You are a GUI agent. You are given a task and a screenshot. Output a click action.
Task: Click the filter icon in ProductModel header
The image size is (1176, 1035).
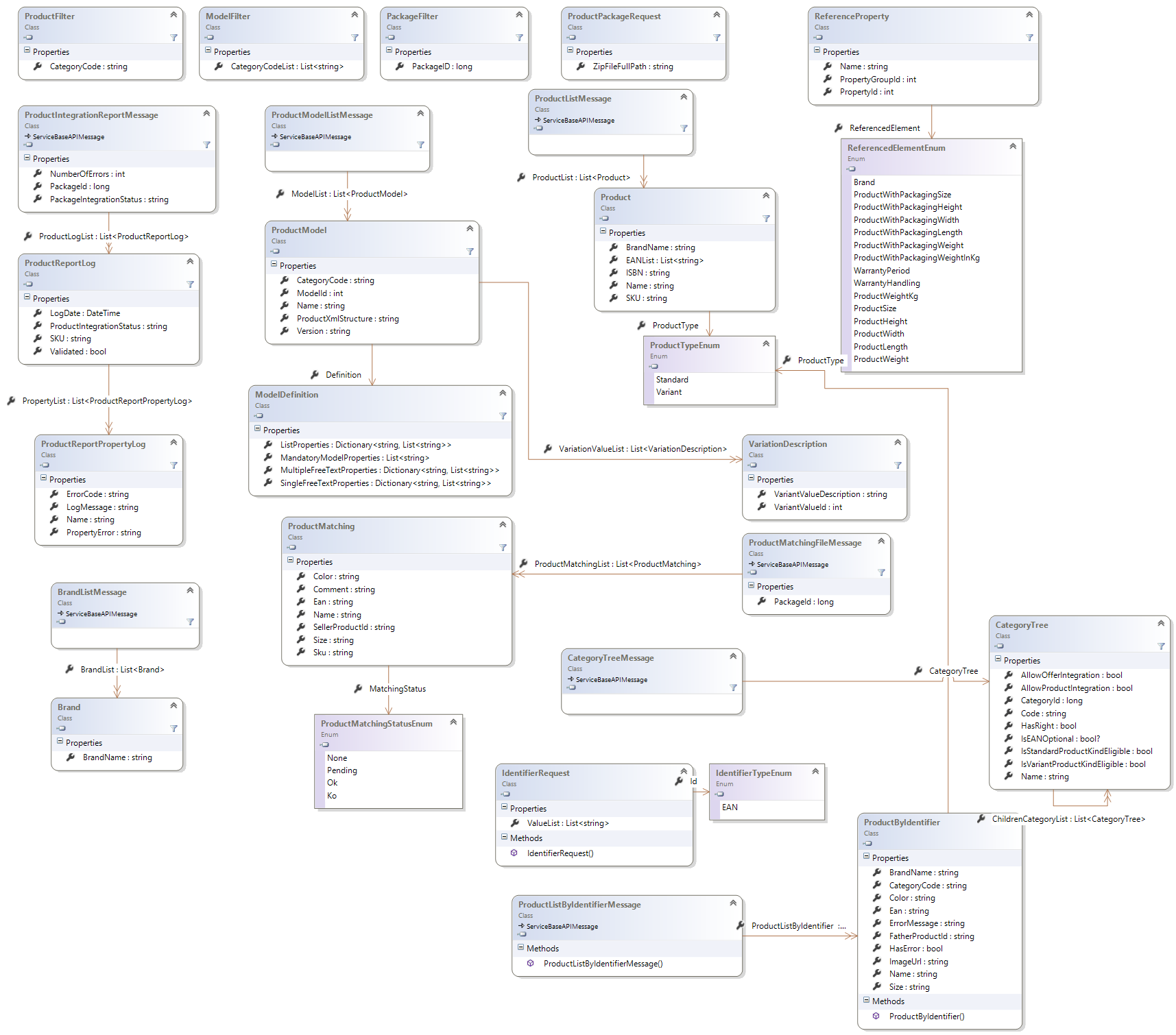tap(470, 252)
